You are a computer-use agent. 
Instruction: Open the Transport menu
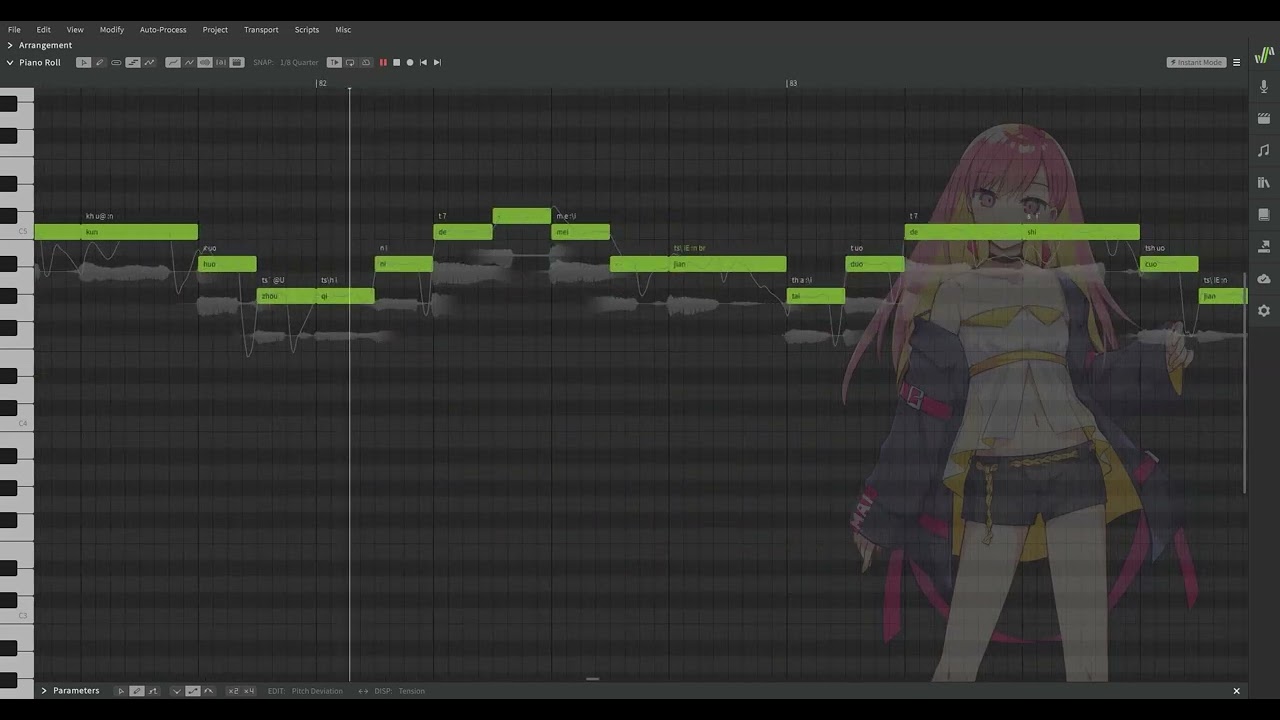261,29
